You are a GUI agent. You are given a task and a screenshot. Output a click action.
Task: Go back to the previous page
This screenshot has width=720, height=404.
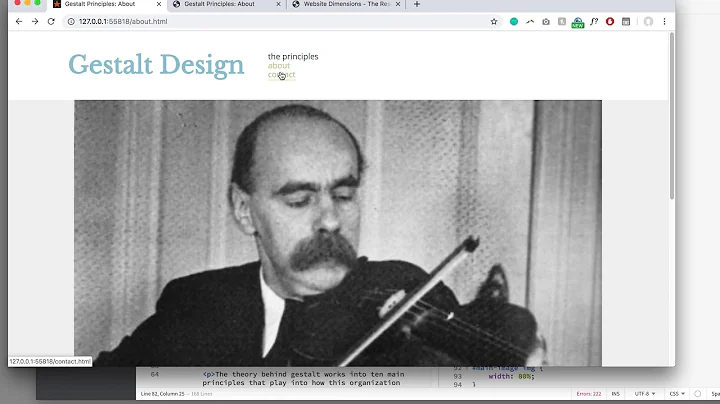coord(19,22)
